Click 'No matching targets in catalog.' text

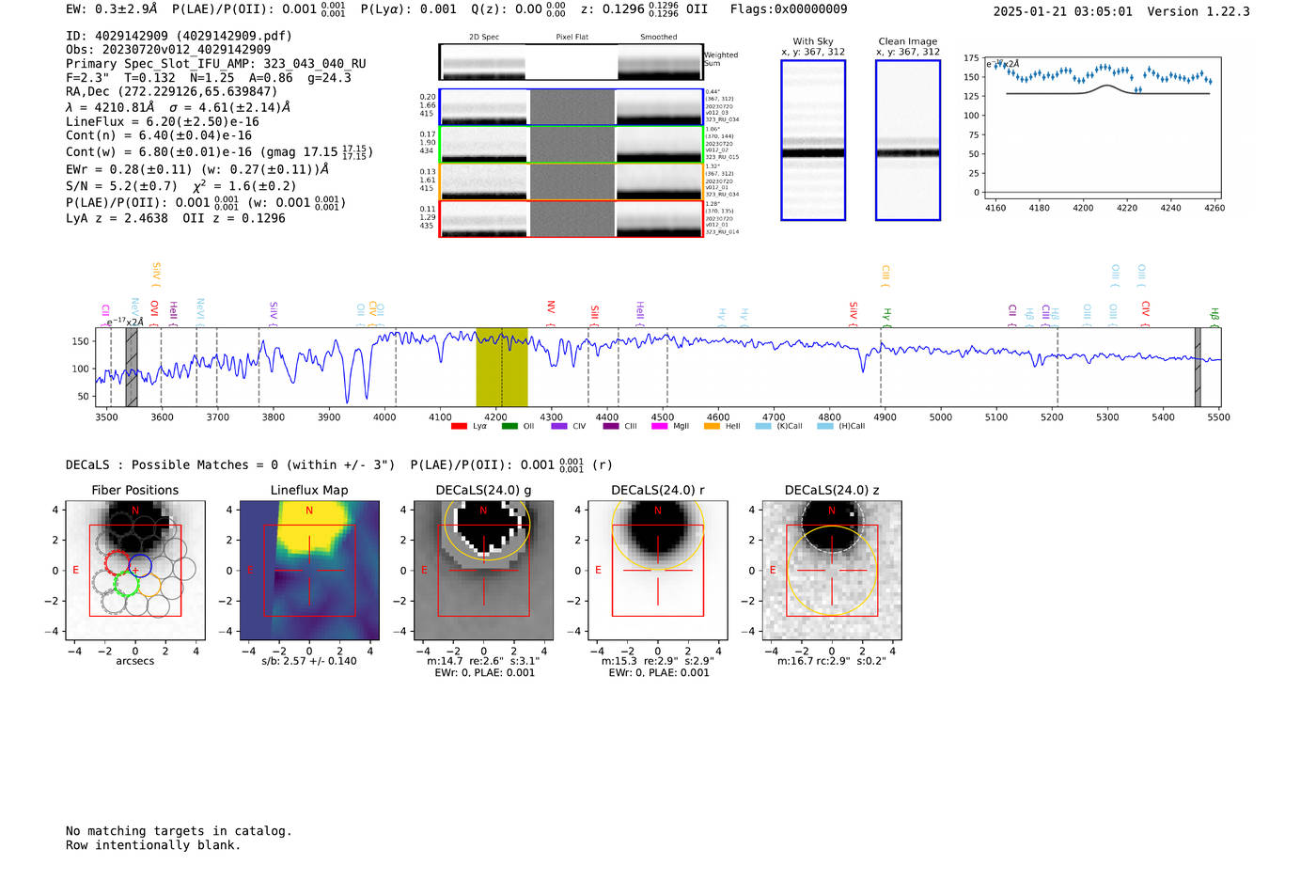[x=179, y=831]
